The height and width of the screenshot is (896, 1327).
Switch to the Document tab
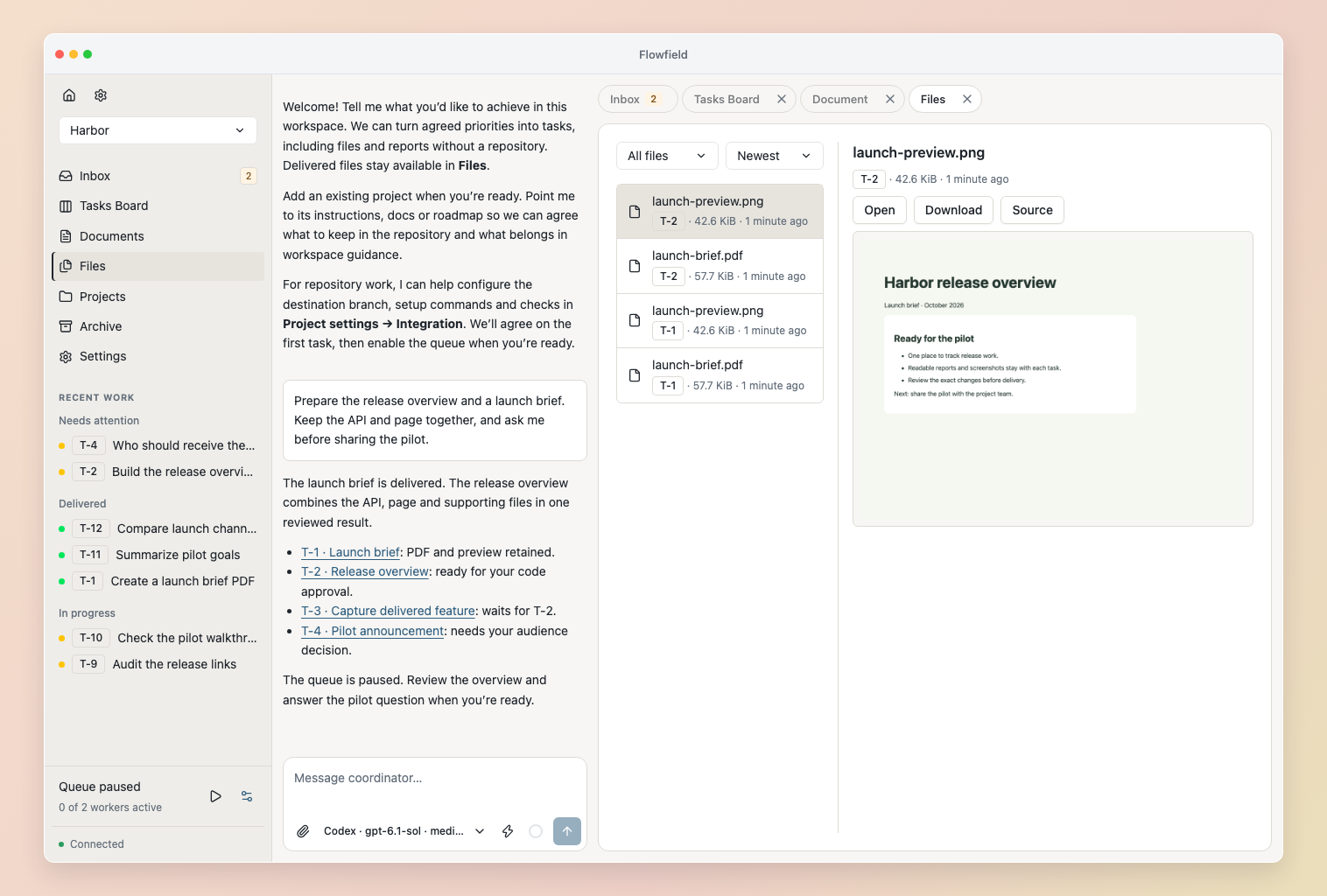coord(840,99)
